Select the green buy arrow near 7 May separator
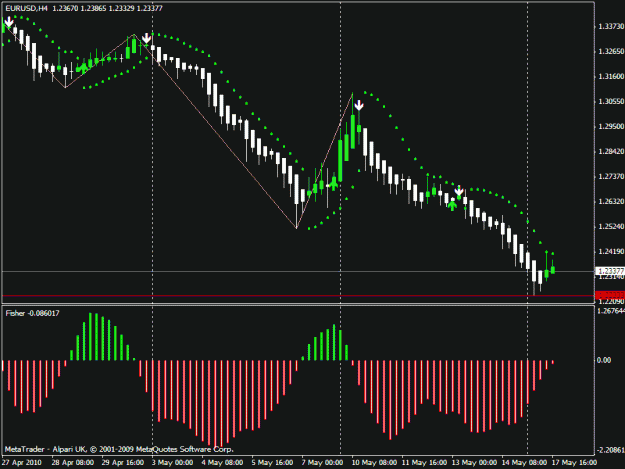Screen dimensions: 625x469 (x=333, y=183)
